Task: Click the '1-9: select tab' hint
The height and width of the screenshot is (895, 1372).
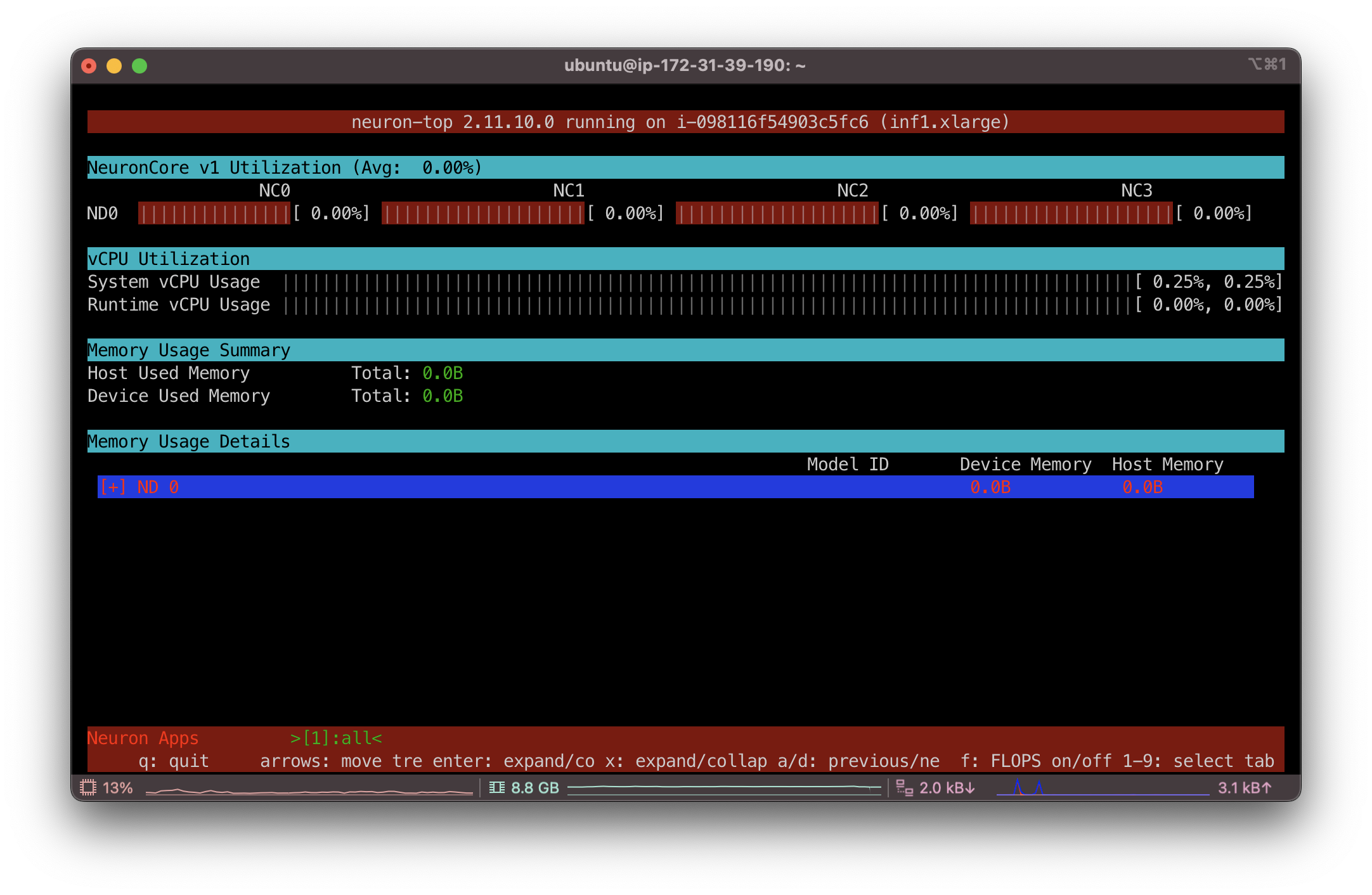Action: tap(1198, 761)
